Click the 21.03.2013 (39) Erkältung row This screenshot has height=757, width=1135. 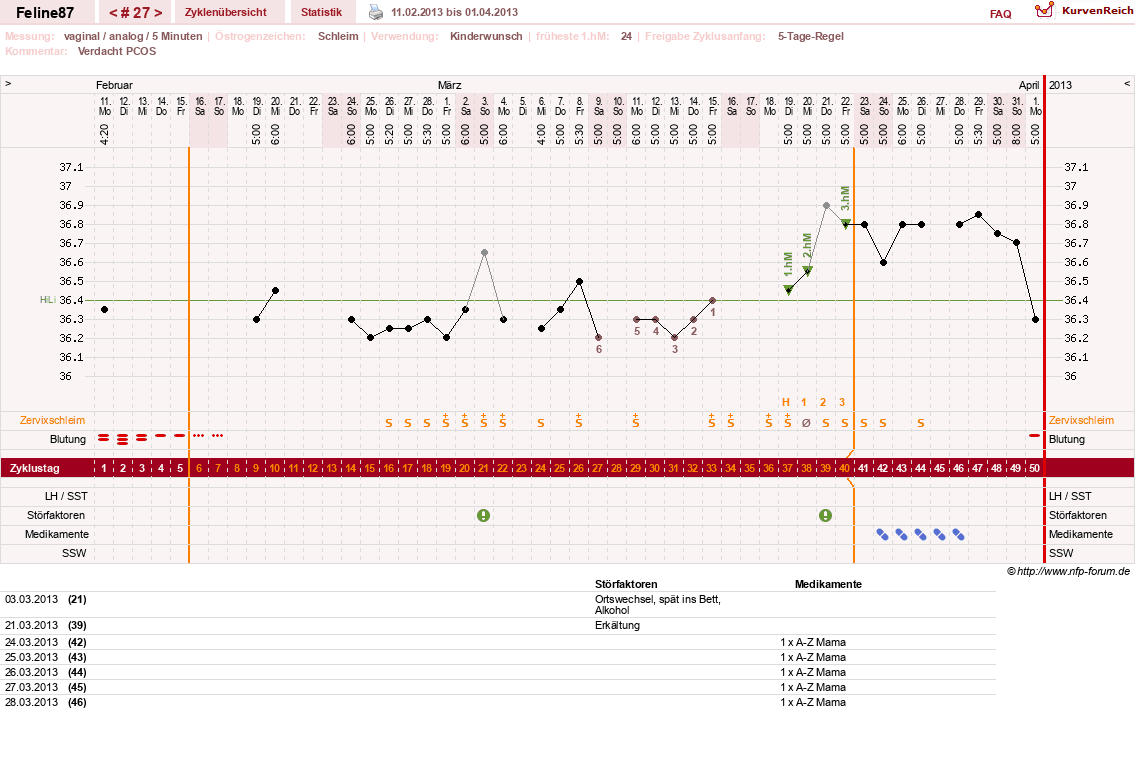[x=499, y=625]
